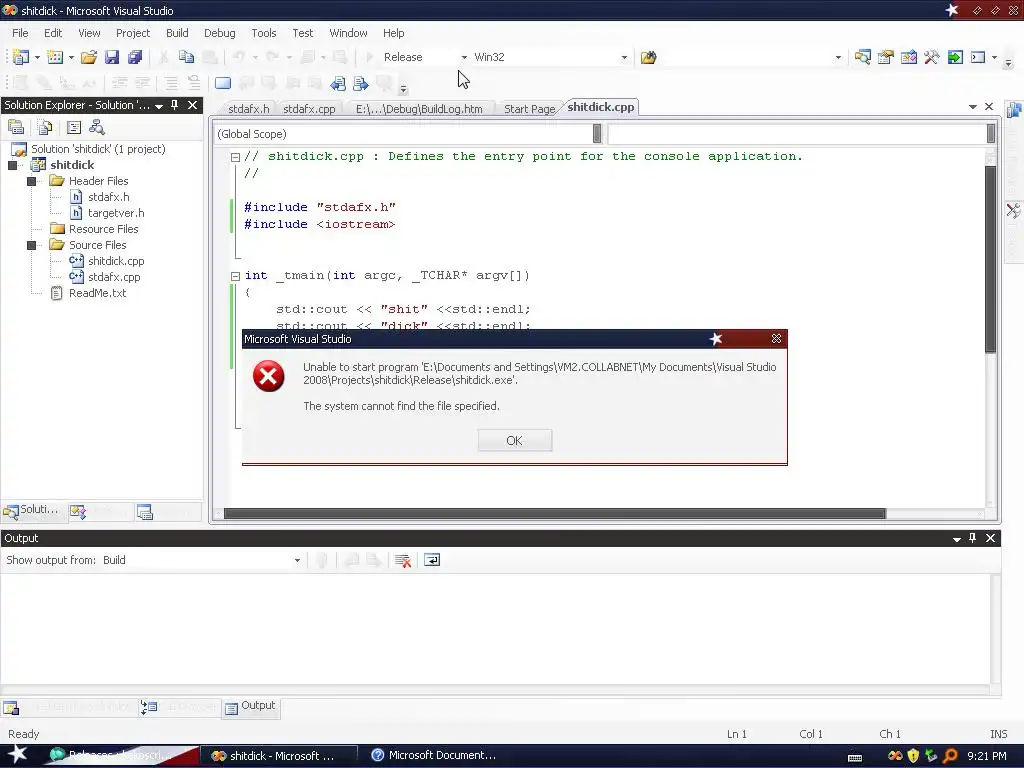The image size is (1024, 768).
Task: Click the Start Page toolbar icon
Action: [x=955, y=57]
